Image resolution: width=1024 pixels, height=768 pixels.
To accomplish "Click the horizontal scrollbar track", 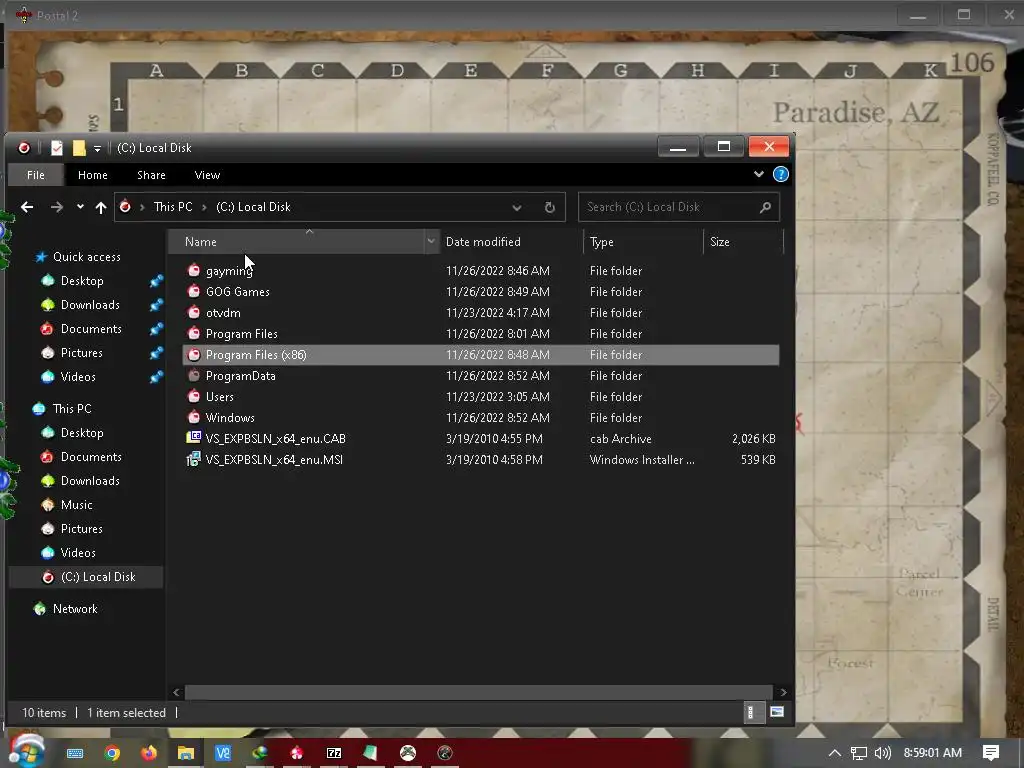I will pos(478,692).
